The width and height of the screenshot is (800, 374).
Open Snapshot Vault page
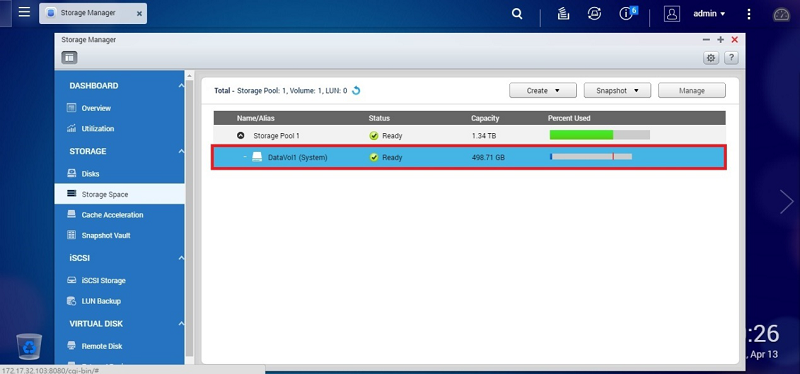(x=106, y=235)
